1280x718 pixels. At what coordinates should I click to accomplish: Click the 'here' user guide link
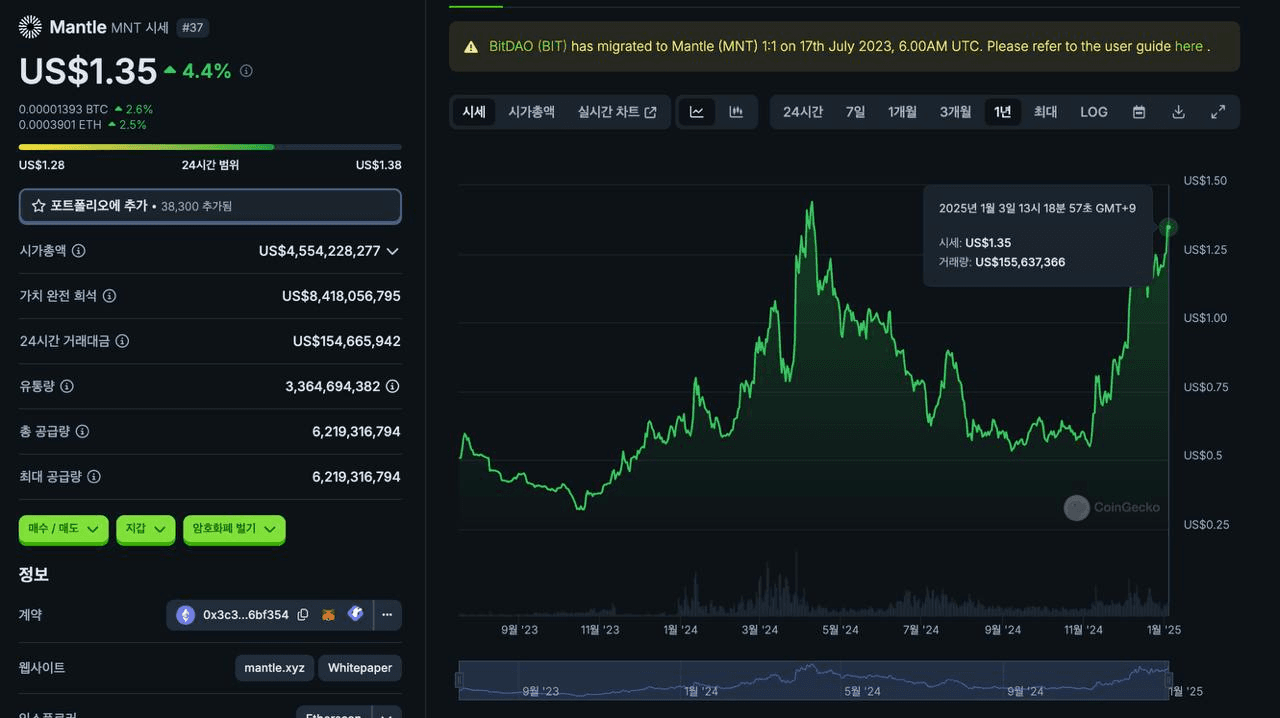click(1189, 46)
